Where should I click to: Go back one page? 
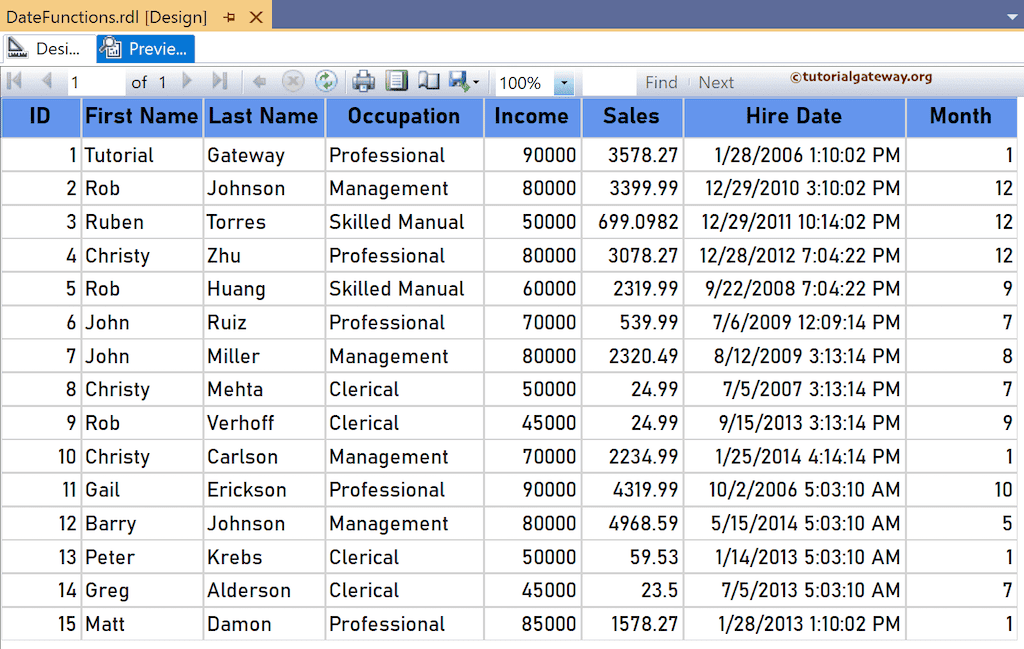pyautogui.click(x=47, y=83)
